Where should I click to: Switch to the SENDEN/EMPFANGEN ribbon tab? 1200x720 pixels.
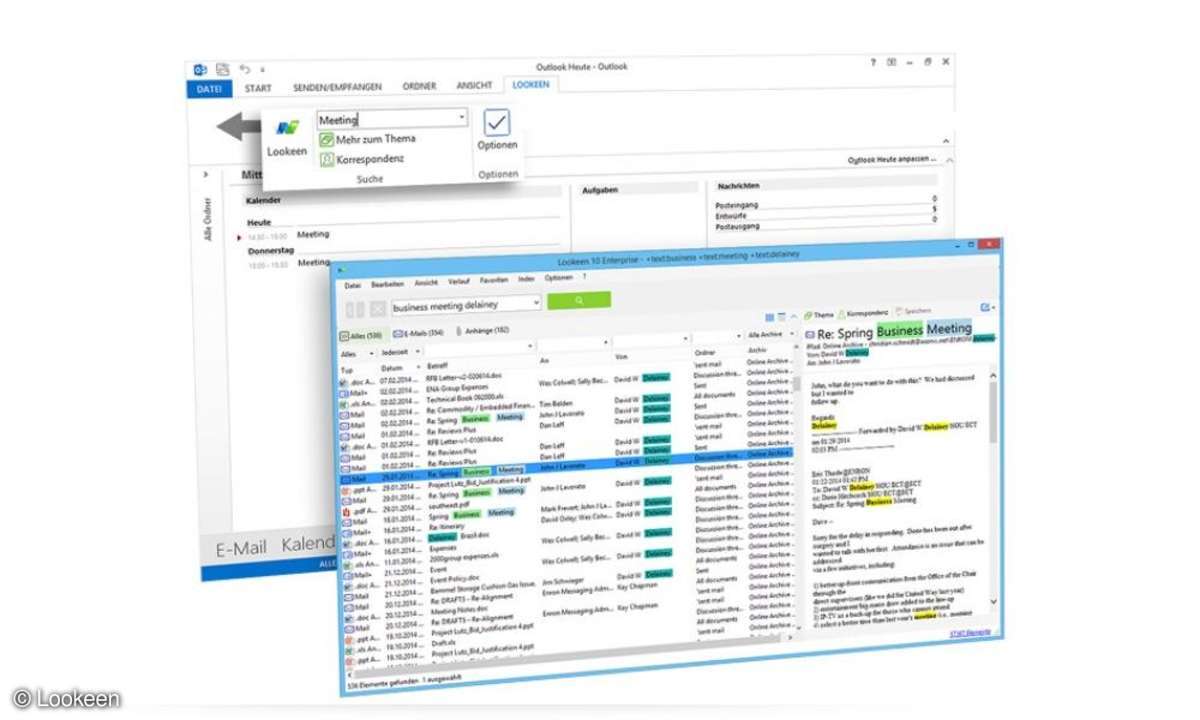click(337, 87)
